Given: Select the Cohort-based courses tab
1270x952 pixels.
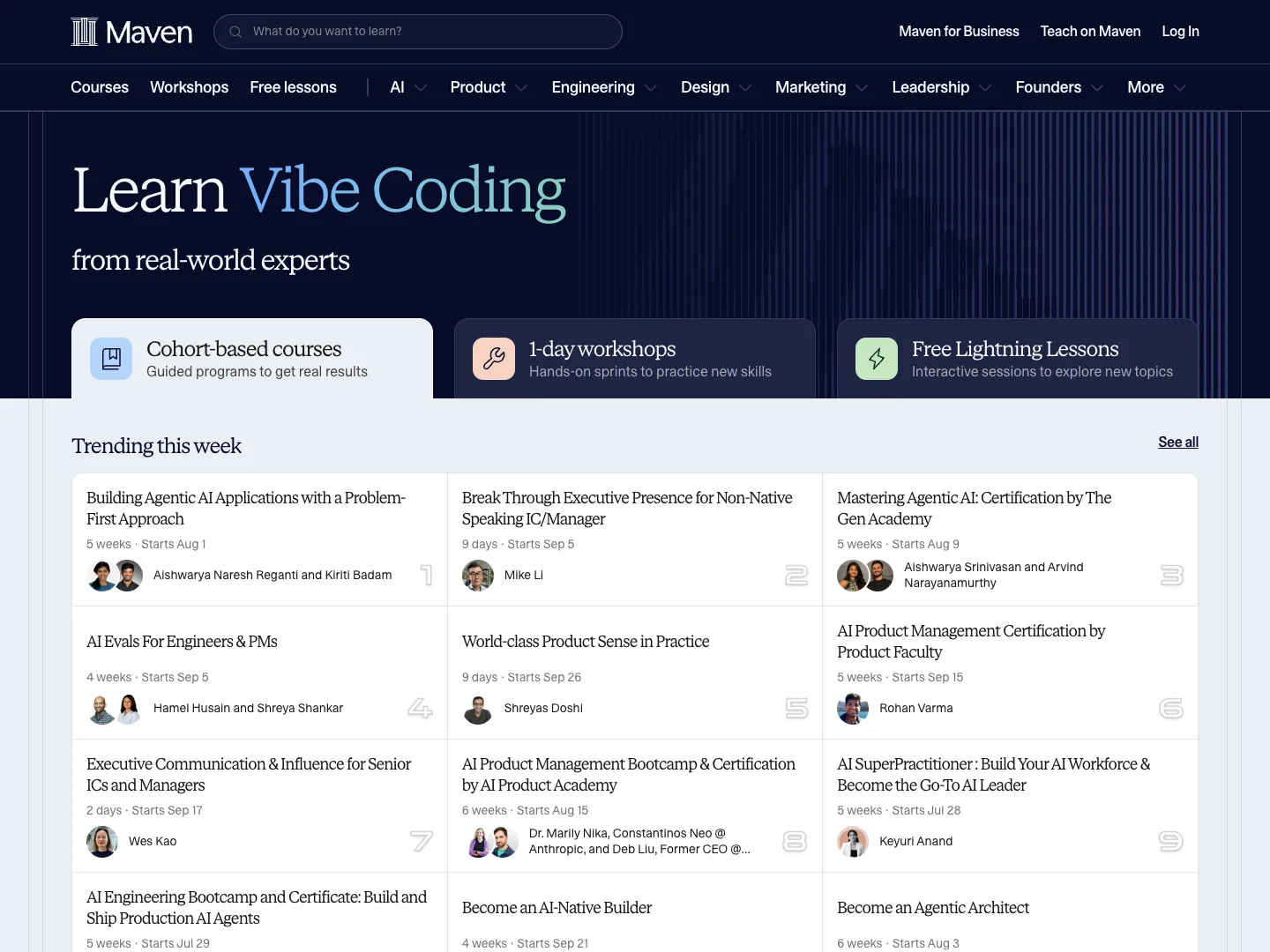Looking at the screenshot, I should pyautogui.click(x=252, y=359).
